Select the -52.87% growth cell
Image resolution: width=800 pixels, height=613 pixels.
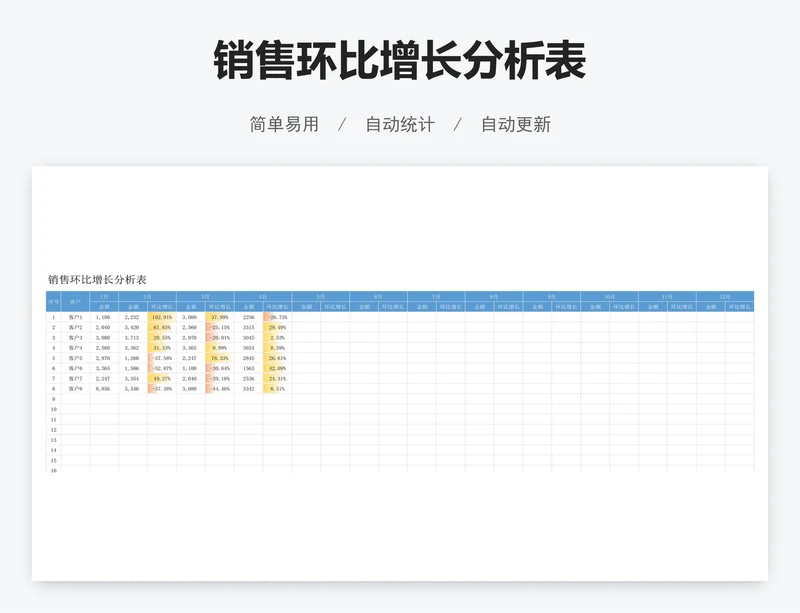pyautogui.click(x=162, y=368)
